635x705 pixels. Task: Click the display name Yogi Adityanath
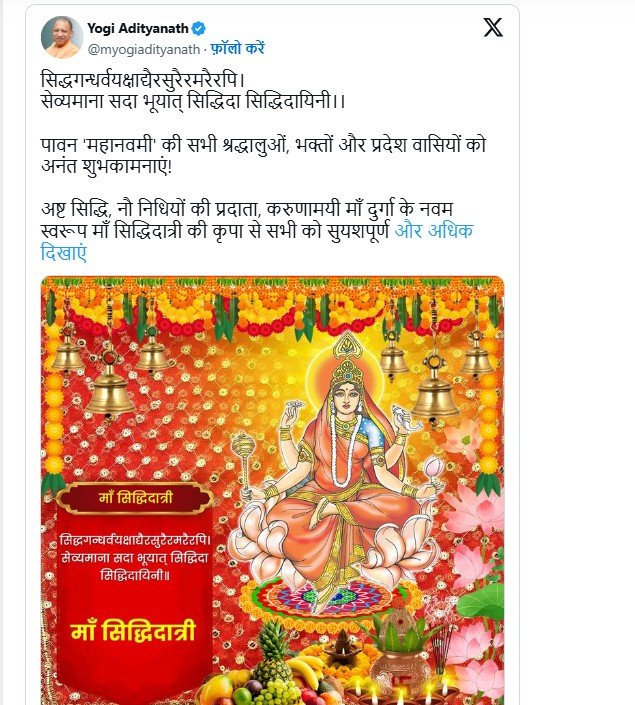(x=138, y=28)
